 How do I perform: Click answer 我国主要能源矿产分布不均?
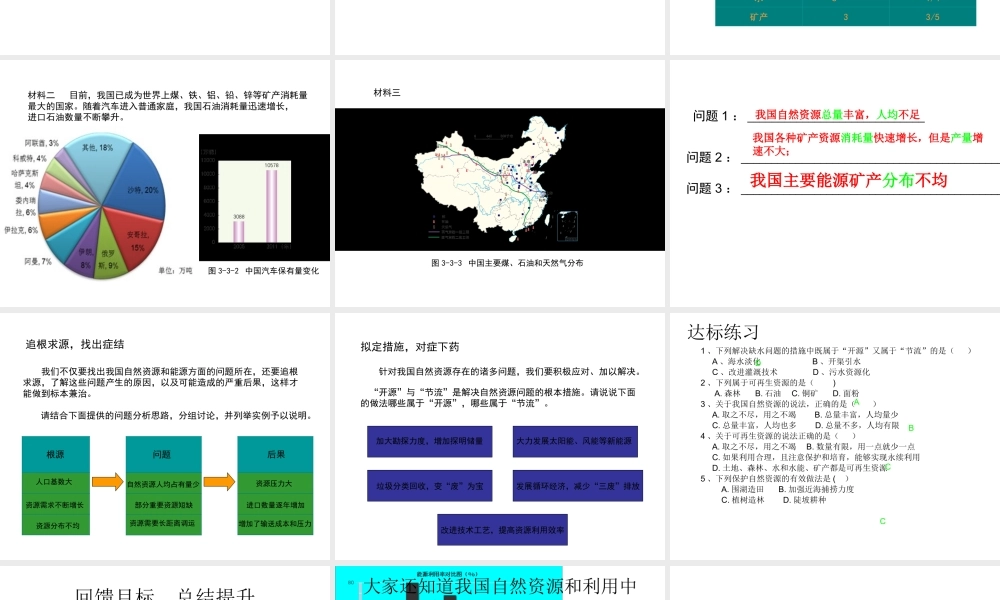pyautogui.click(x=848, y=180)
